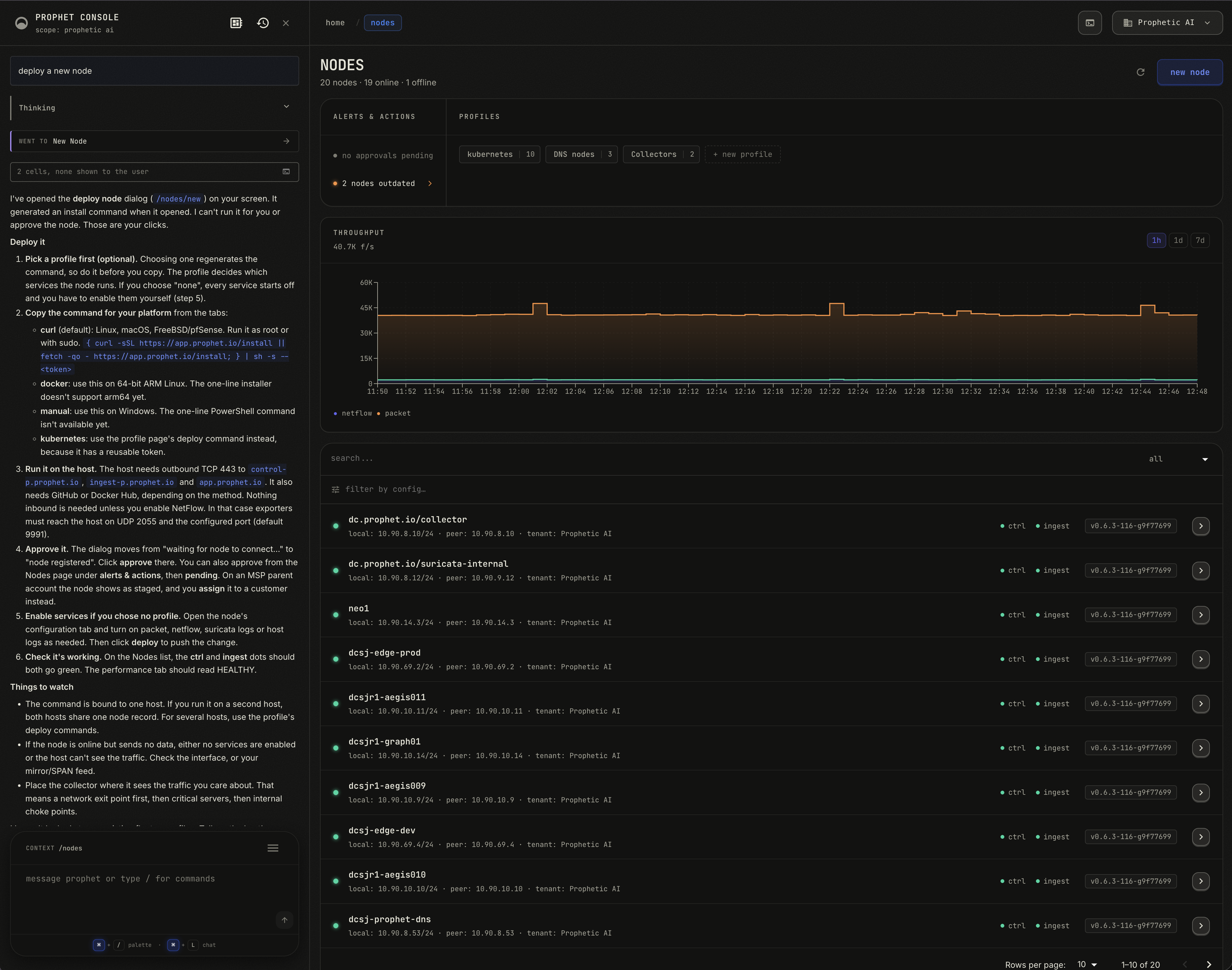Click 'no approvals pending' status
The width and height of the screenshot is (1232, 970).
coord(383,156)
